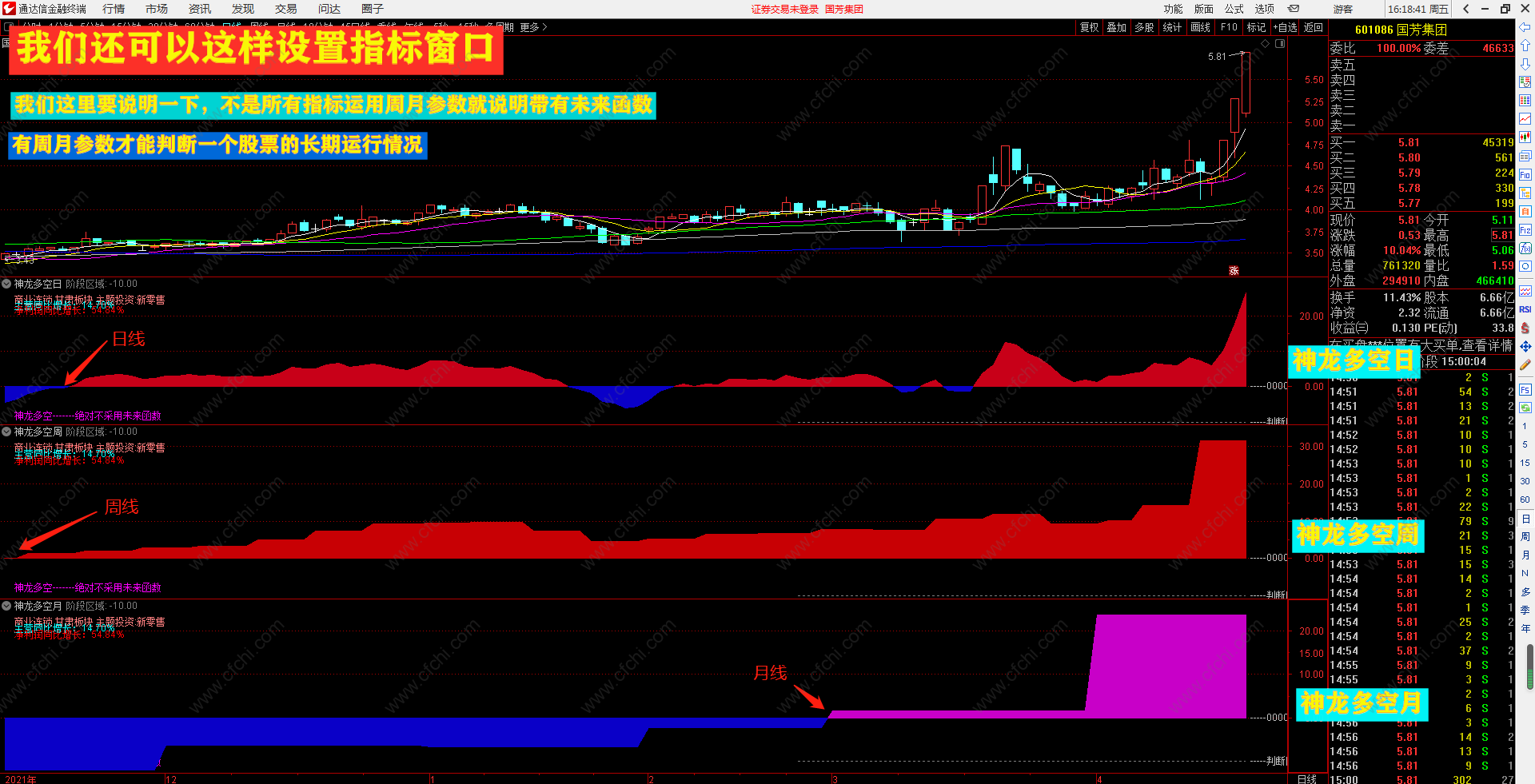The width and height of the screenshot is (1535, 784).
Task: Click the 返回 button
Action: point(1314,27)
